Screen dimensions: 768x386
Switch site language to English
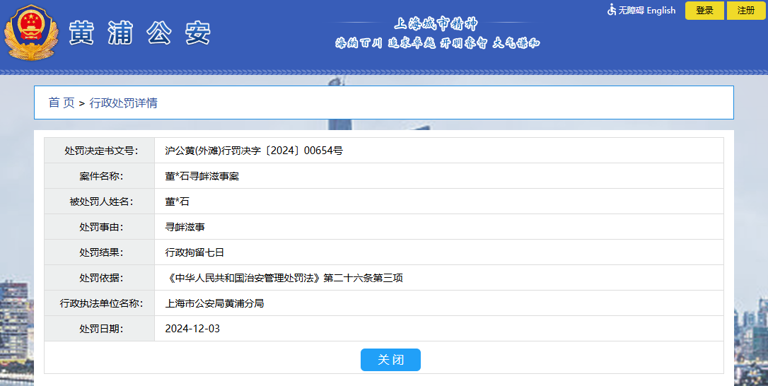coord(661,10)
